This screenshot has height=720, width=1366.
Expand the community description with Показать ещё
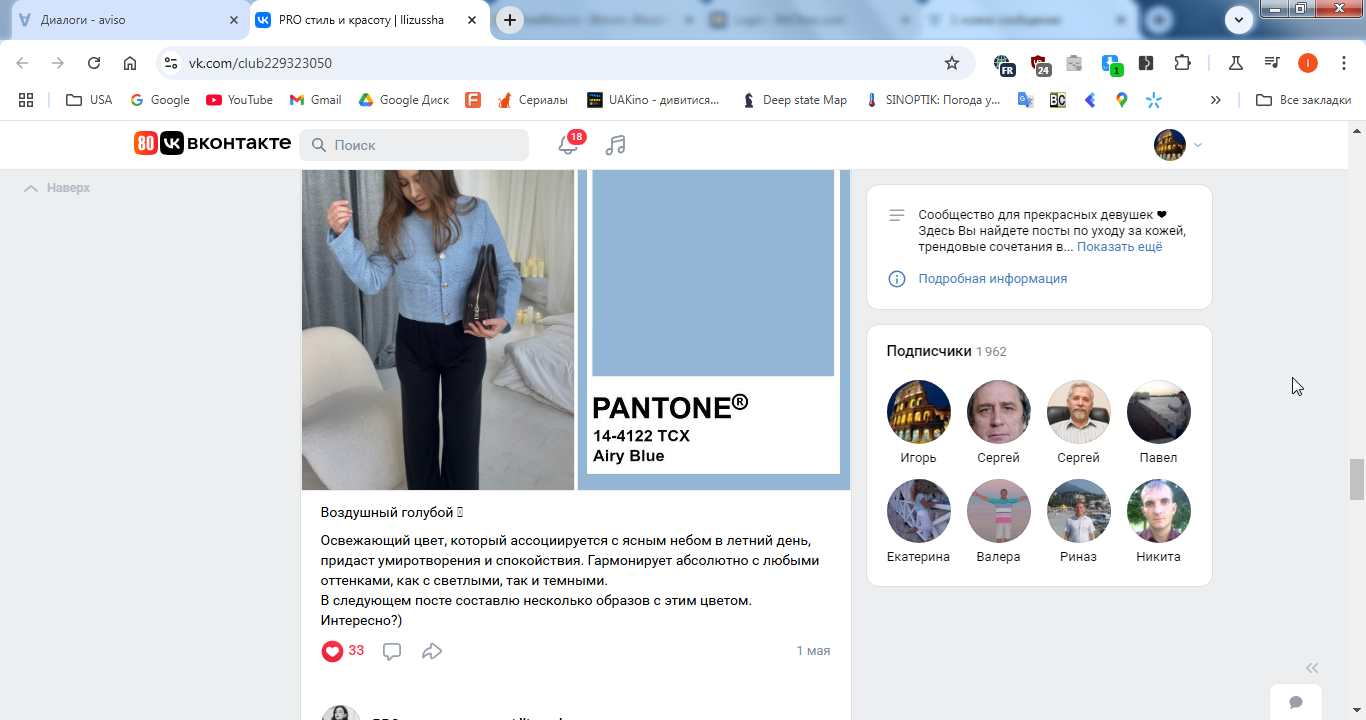(x=1120, y=247)
